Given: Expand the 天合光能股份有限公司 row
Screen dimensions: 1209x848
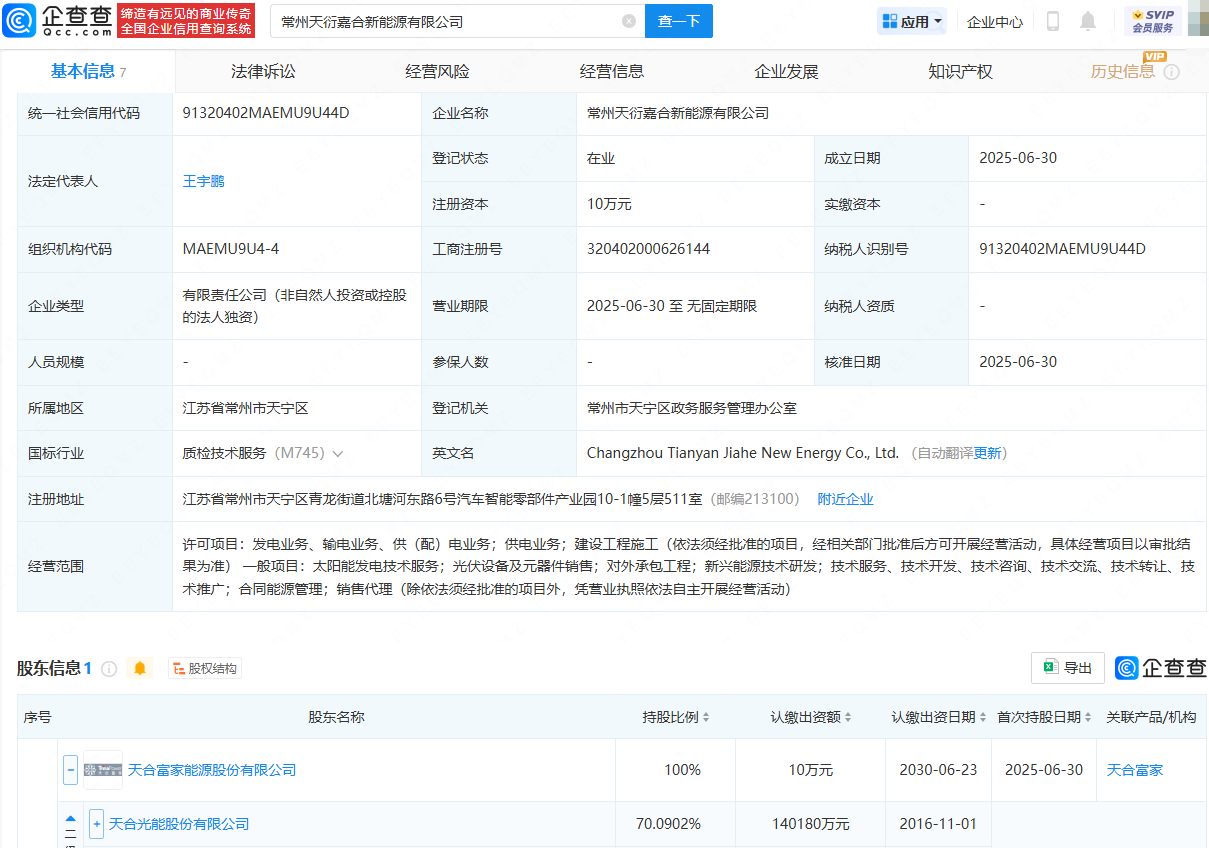Looking at the screenshot, I should tap(96, 824).
